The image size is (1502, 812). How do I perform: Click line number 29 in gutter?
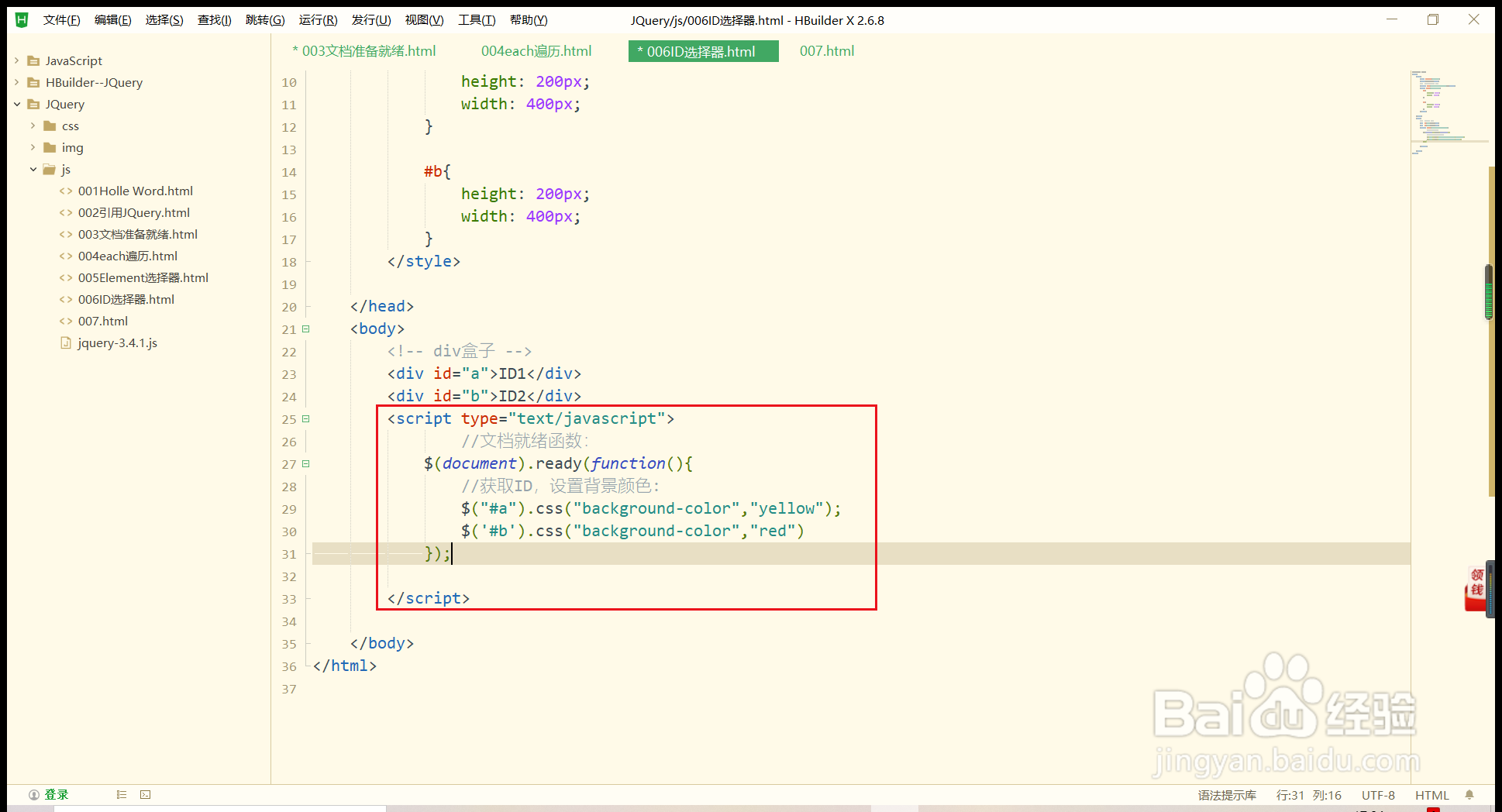289,509
